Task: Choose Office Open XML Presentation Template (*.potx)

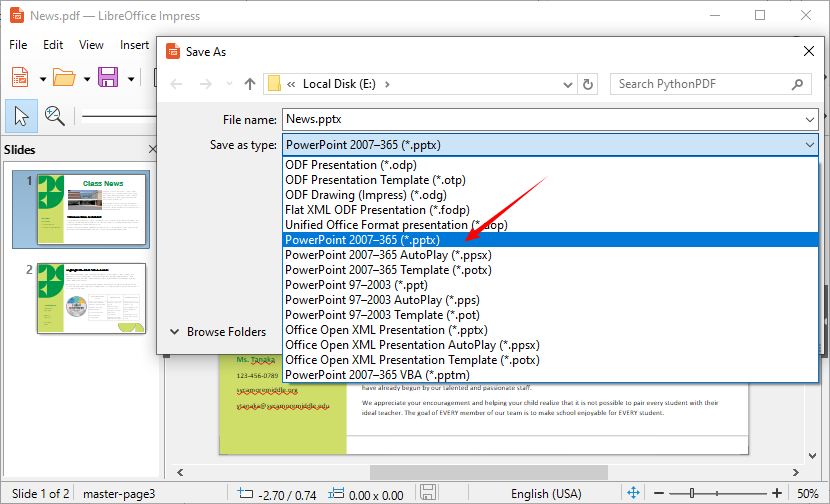Action: 551,359
